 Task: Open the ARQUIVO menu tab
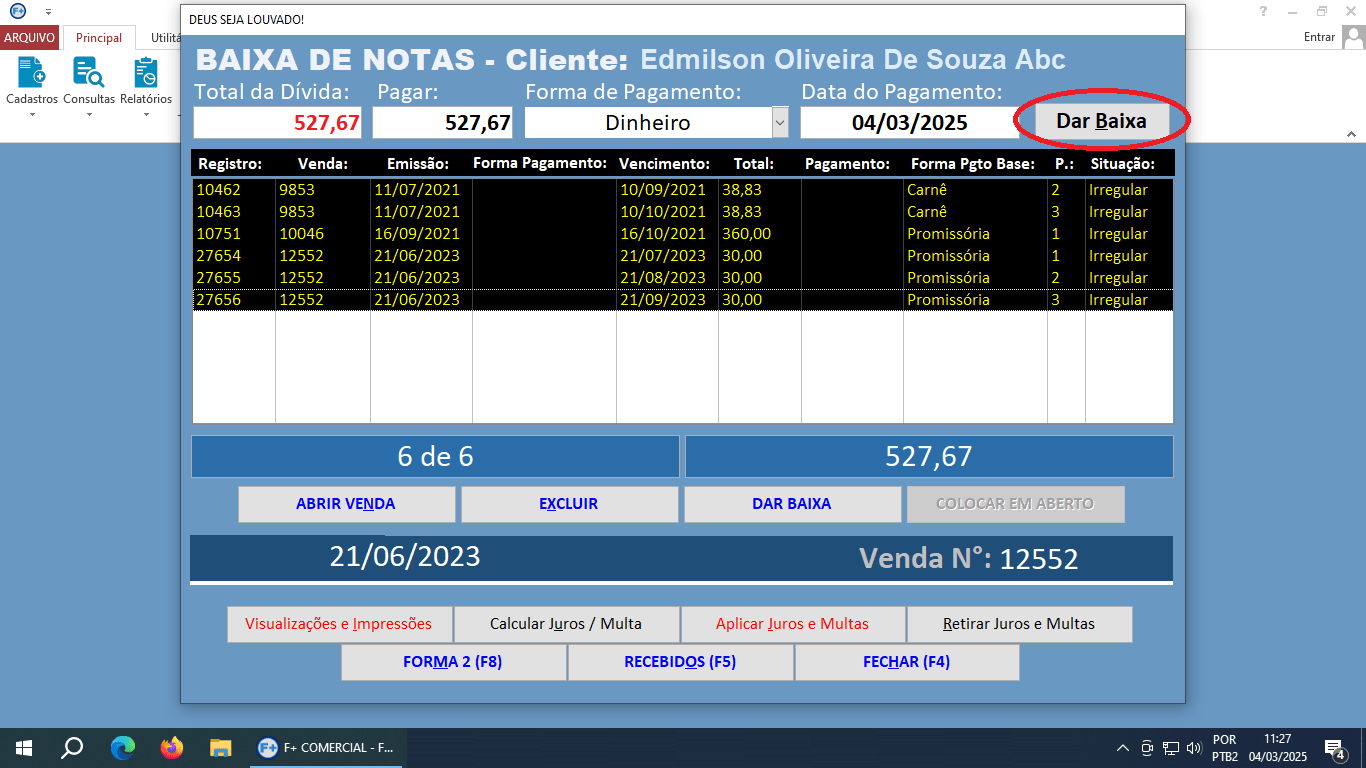[30, 38]
